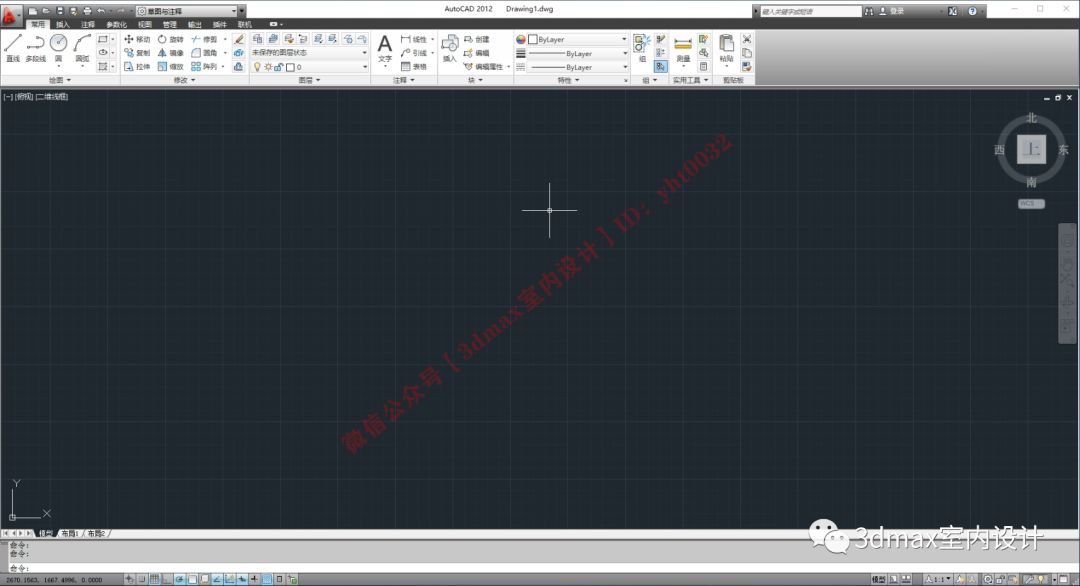Screen dimensions: 1080x586
Task: Click the Erase icon in modify panel
Action: (x=238, y=39)
